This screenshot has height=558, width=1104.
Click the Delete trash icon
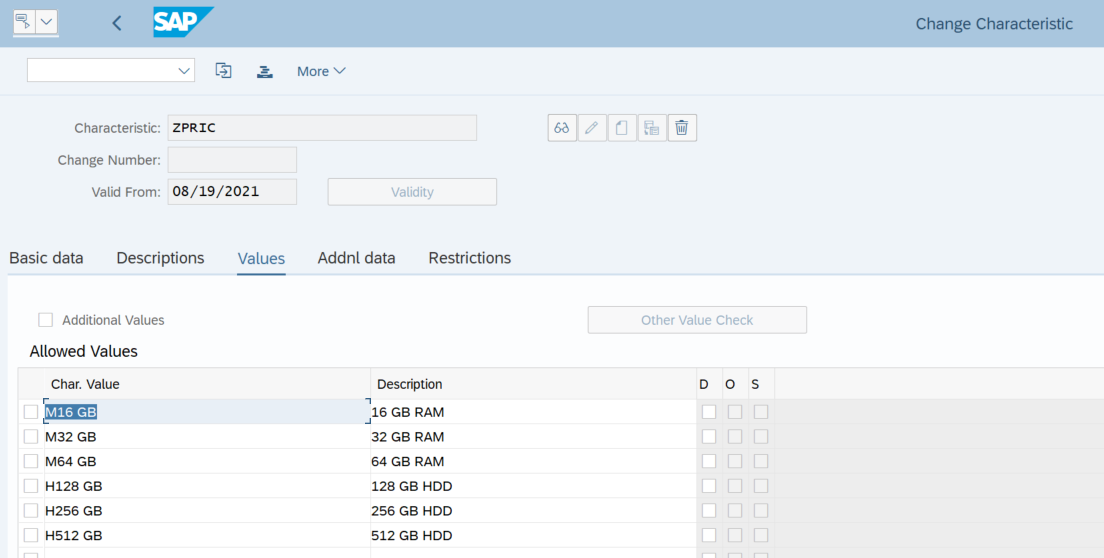click(x=682, y=127)
